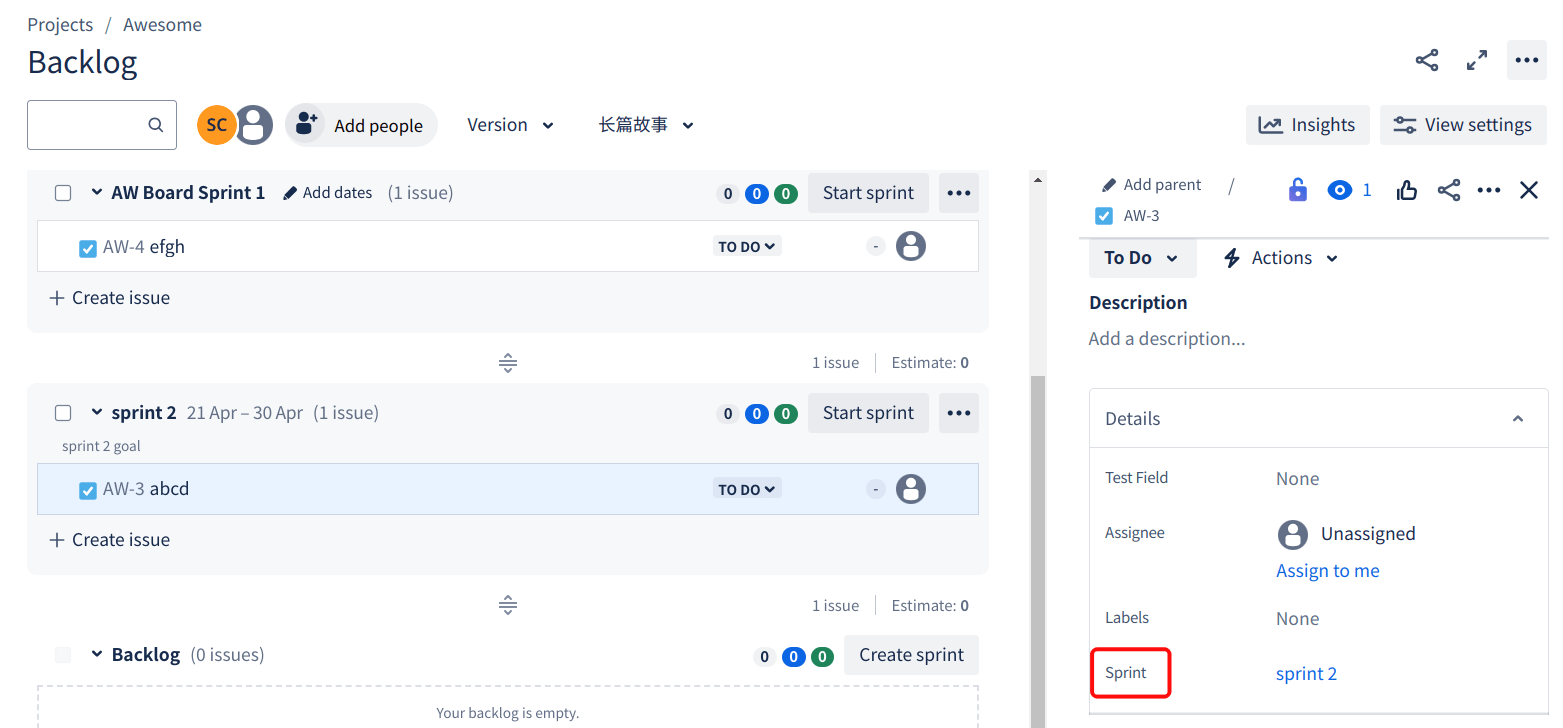Click the Add parent pencil icon
This screenshot has width=1563, height=728.
pyautogui.click(x=1110, y=184)
